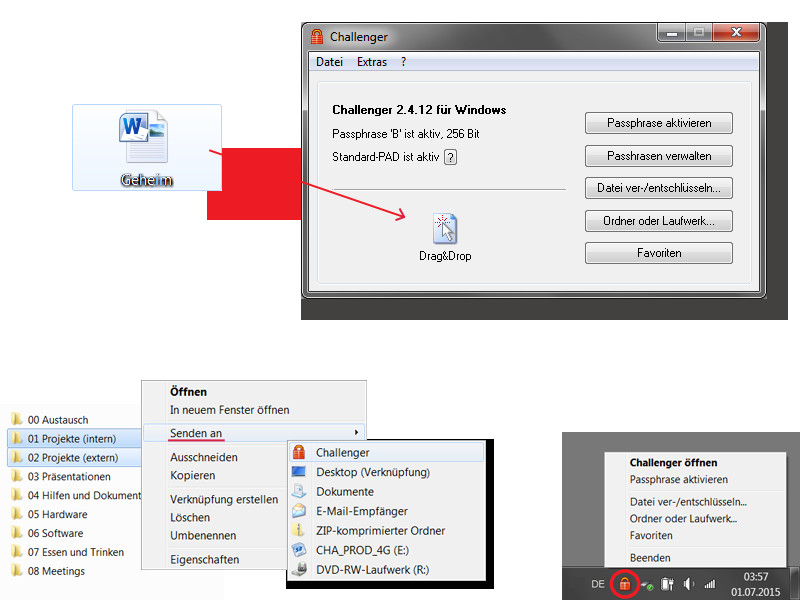The height and width of the screenshot is (600, 800).
Task: Choose Beenden in tray menu
Action: point(650,558)
